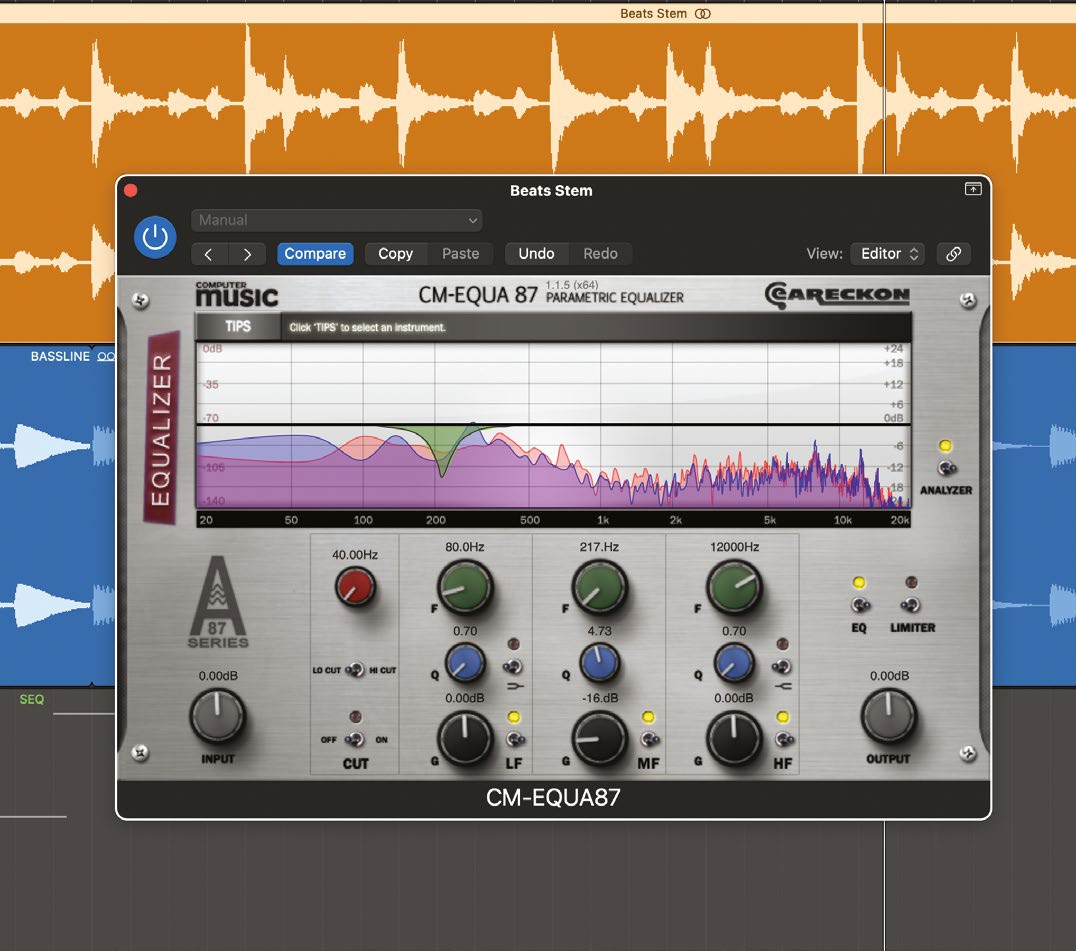
Task: Click the 0.00dB value above INPUT knob
Action: pos(218,676)
